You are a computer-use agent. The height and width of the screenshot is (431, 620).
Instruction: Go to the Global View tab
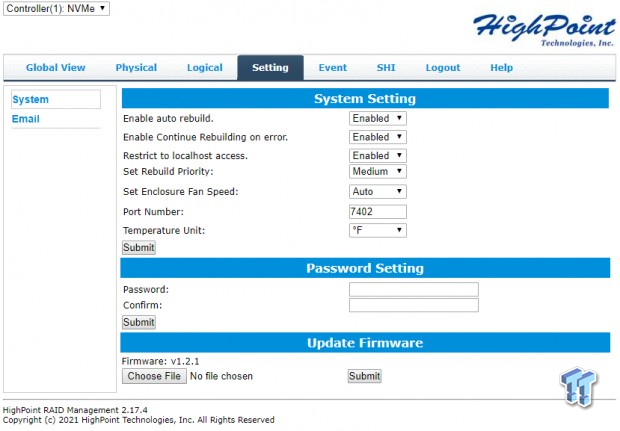tap(55, 68)
